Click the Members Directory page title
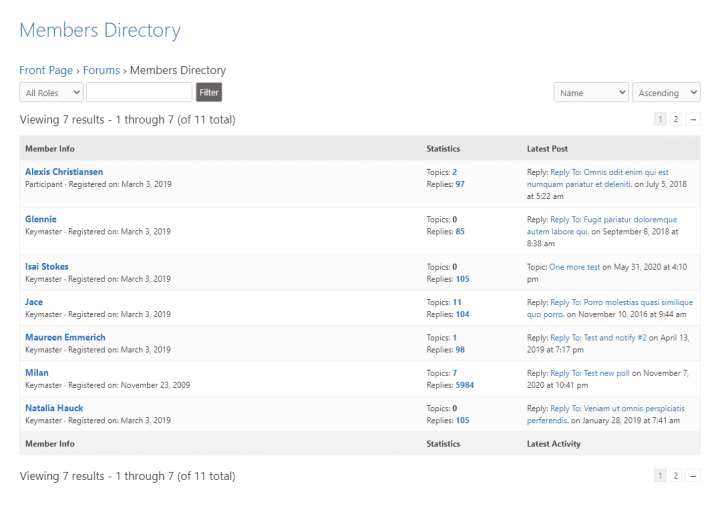Viewport: 720px width, 506px height. [x=100, y=30]
